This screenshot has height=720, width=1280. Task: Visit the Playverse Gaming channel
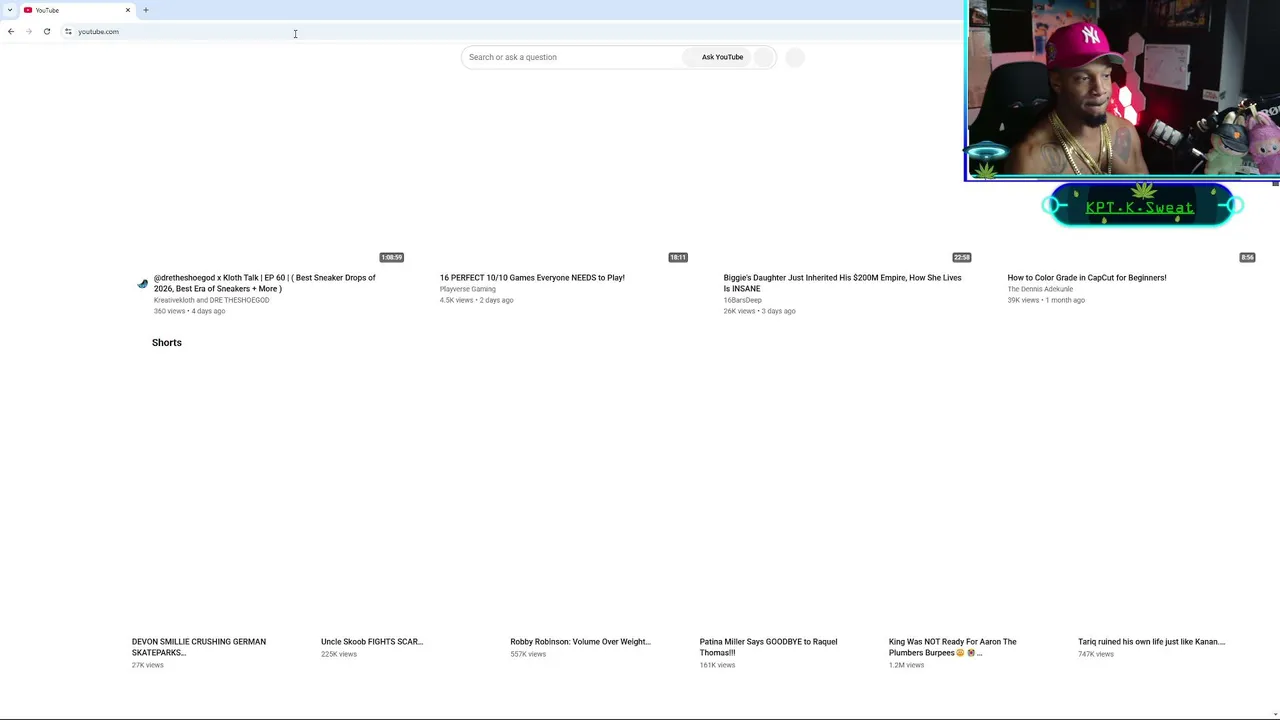pos(468,289)
